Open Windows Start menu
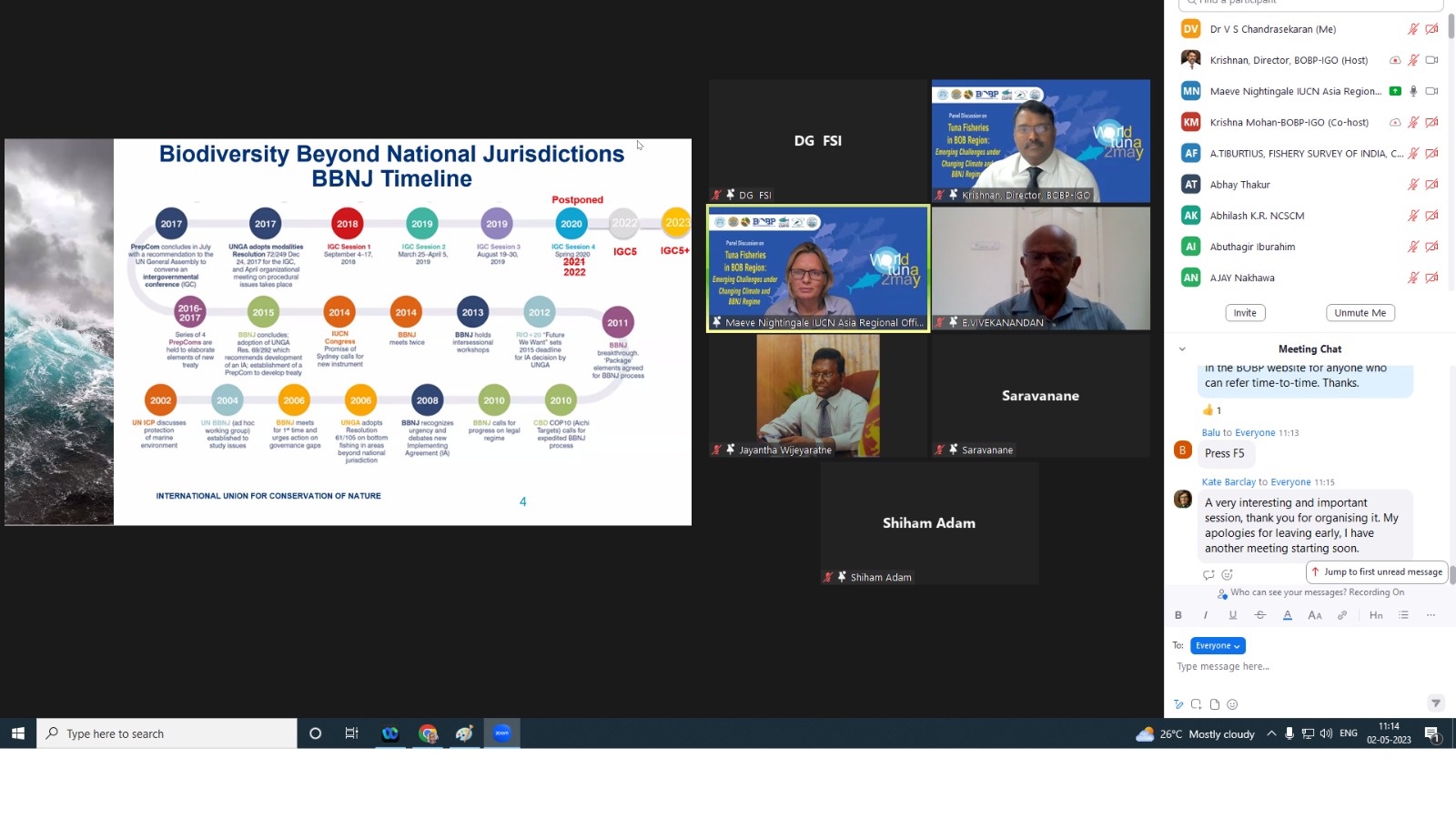The height and width of the screenshot is (819, 1456). (17, 733)
